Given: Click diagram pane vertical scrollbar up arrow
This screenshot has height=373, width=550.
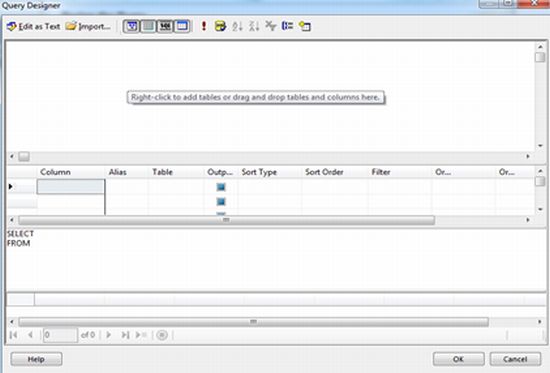Looking at the screenshot, I should 540,47.
